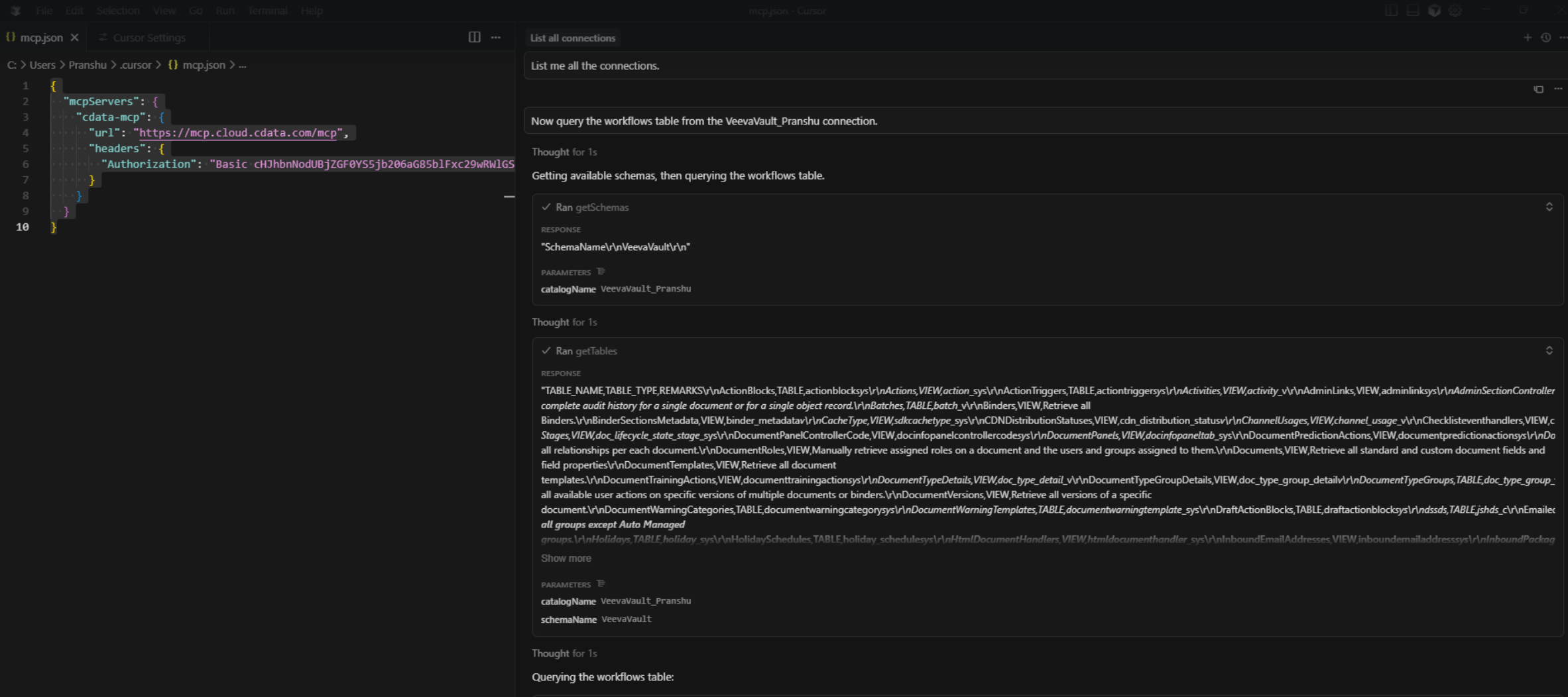
Task: Switch to the Cursor Settings tab
Action: pyautogui.click(x=147, y=37)
